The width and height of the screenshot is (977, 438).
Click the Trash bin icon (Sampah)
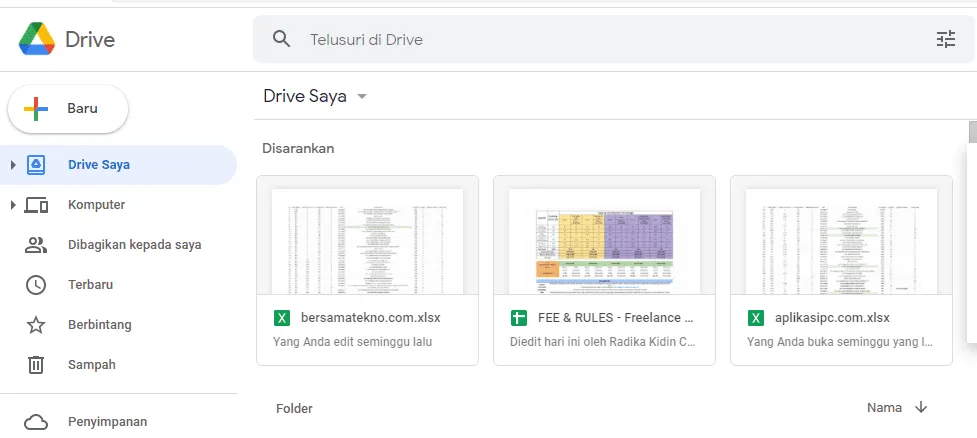[36, 364]
